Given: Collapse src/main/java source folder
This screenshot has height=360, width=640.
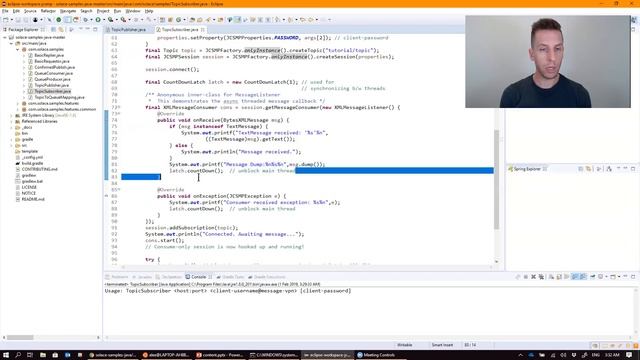Looking at the screenshot, I should [11, 43].
